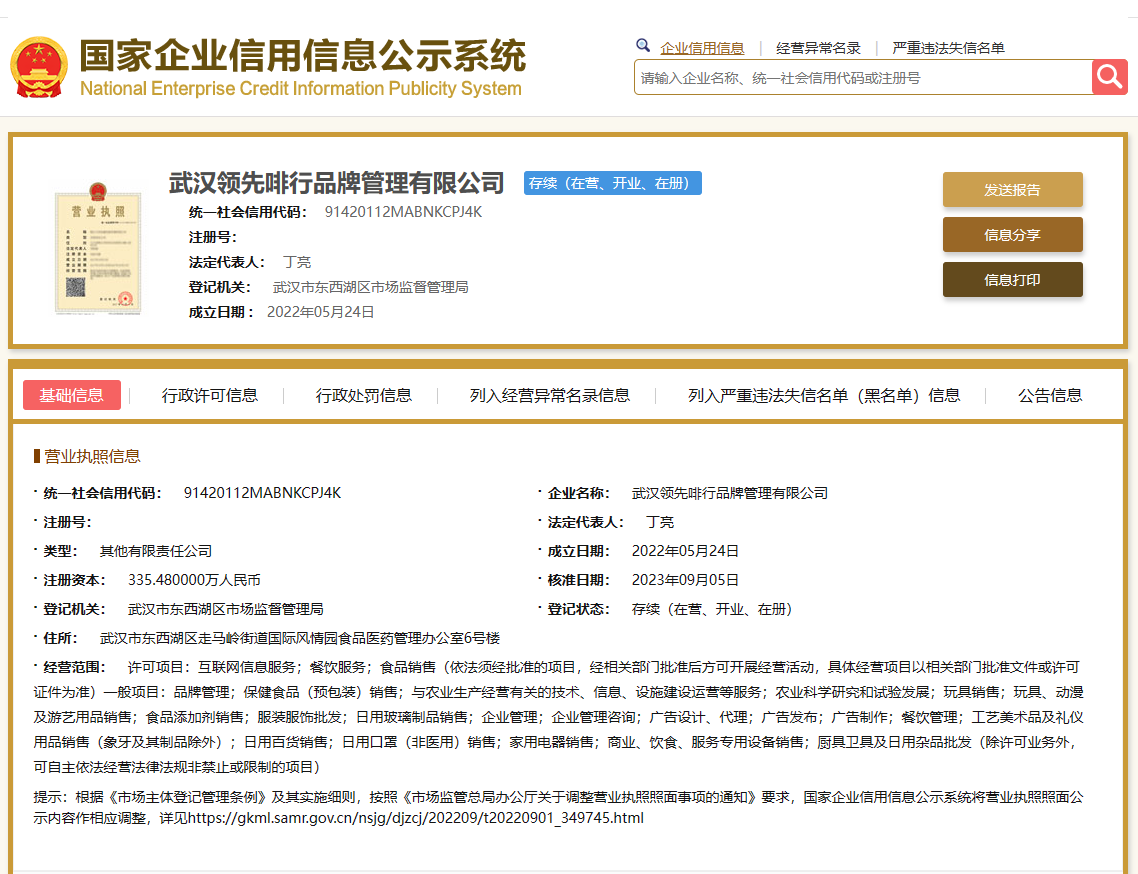Switch to the 行政许可信息 tab
This screenshot has height=874, width=1138.
(x=210, y=395)
